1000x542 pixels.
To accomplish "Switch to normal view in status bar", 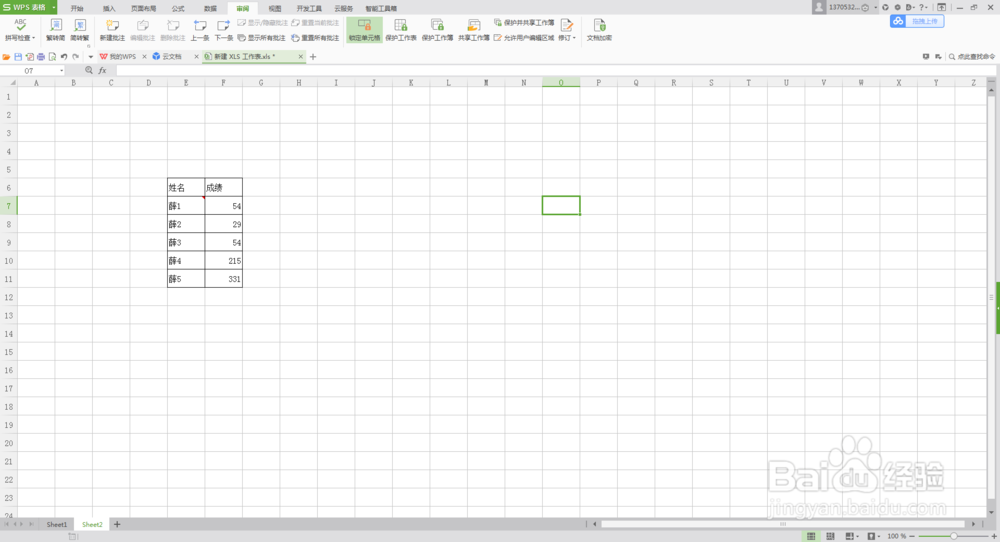I will point(811,536).
